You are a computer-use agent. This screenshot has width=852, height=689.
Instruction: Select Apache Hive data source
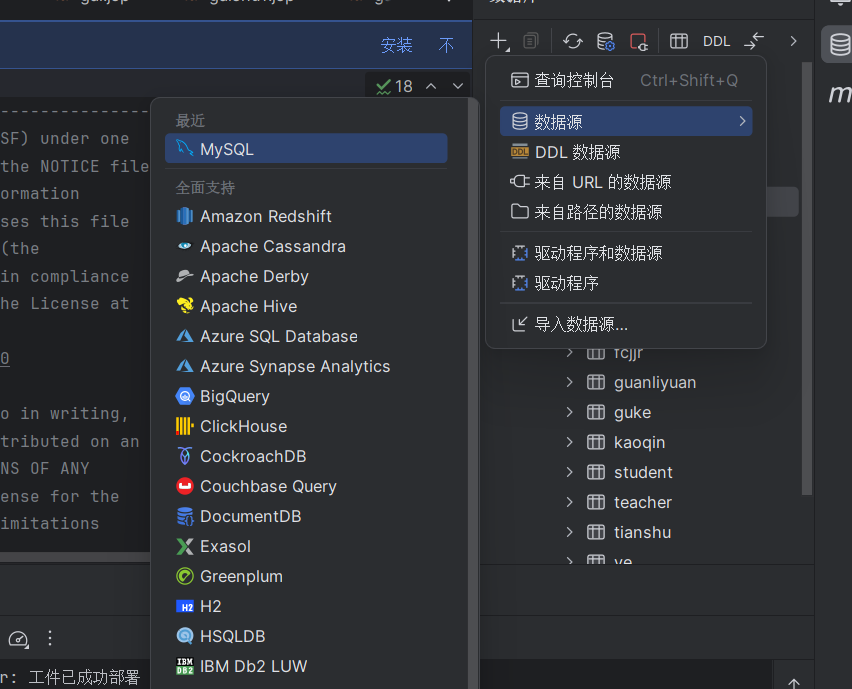tap(306, 306)
